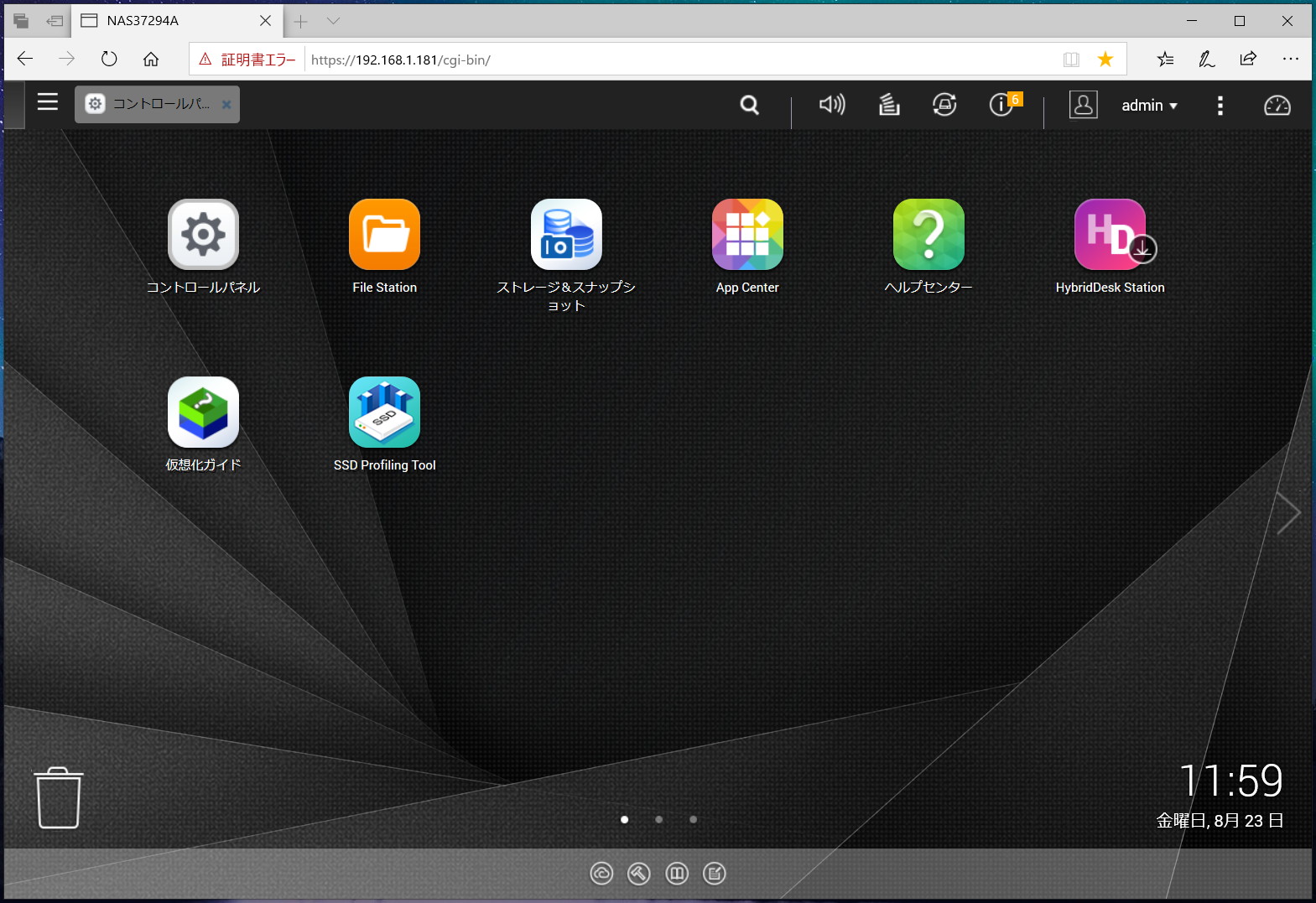Select the second desktop page dot
The image size is (1316, 903).
tap(658, 819)
